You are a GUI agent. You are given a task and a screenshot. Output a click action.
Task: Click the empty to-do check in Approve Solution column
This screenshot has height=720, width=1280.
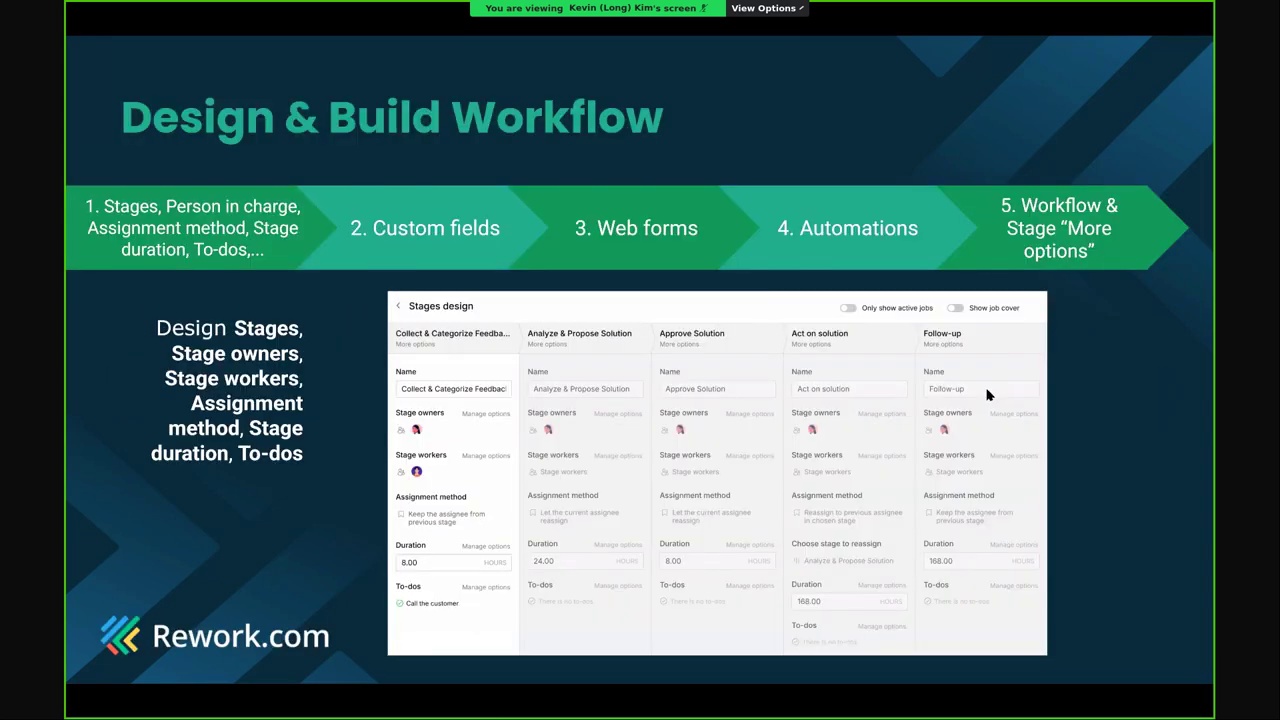[x=664, y=601]
